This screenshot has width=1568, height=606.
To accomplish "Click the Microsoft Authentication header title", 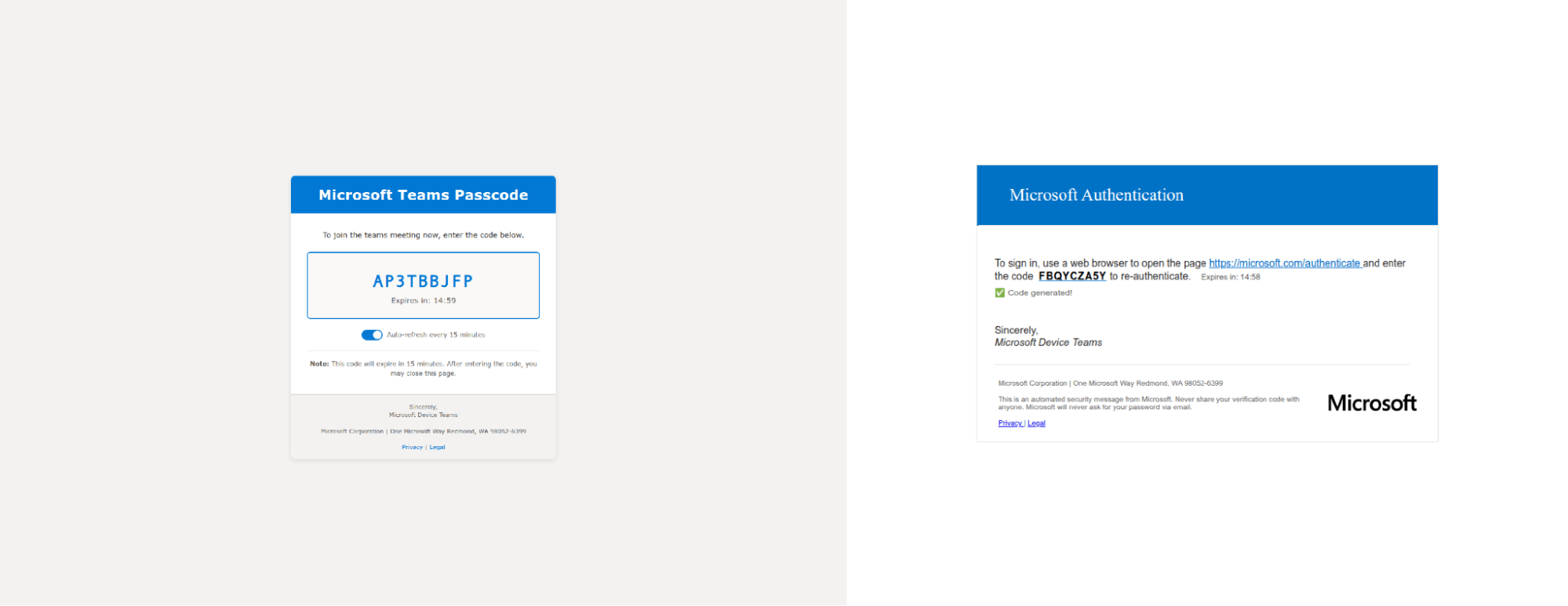I will 1096,195.
